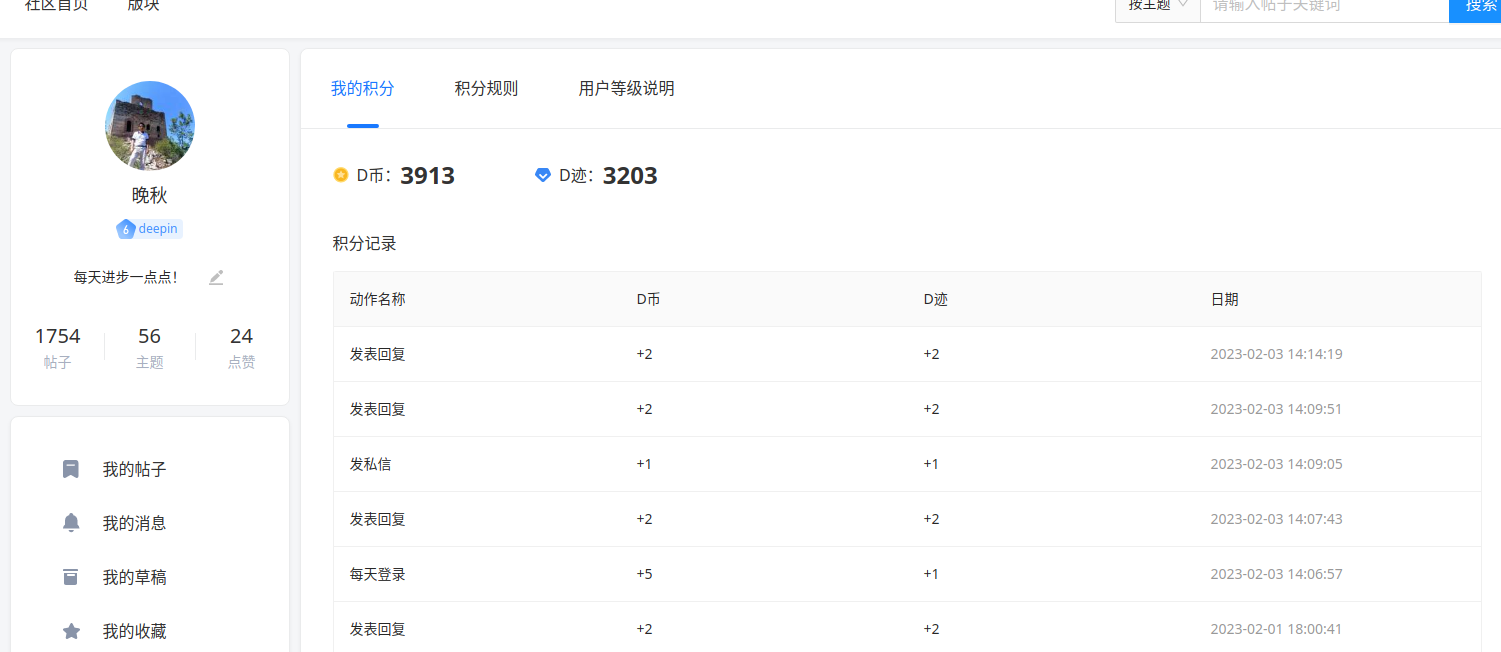Image resolution: width=1501 pixels, height=652 pixels.
Task: Open the 按主题 search type dropdown
Action: (1158, 6)
